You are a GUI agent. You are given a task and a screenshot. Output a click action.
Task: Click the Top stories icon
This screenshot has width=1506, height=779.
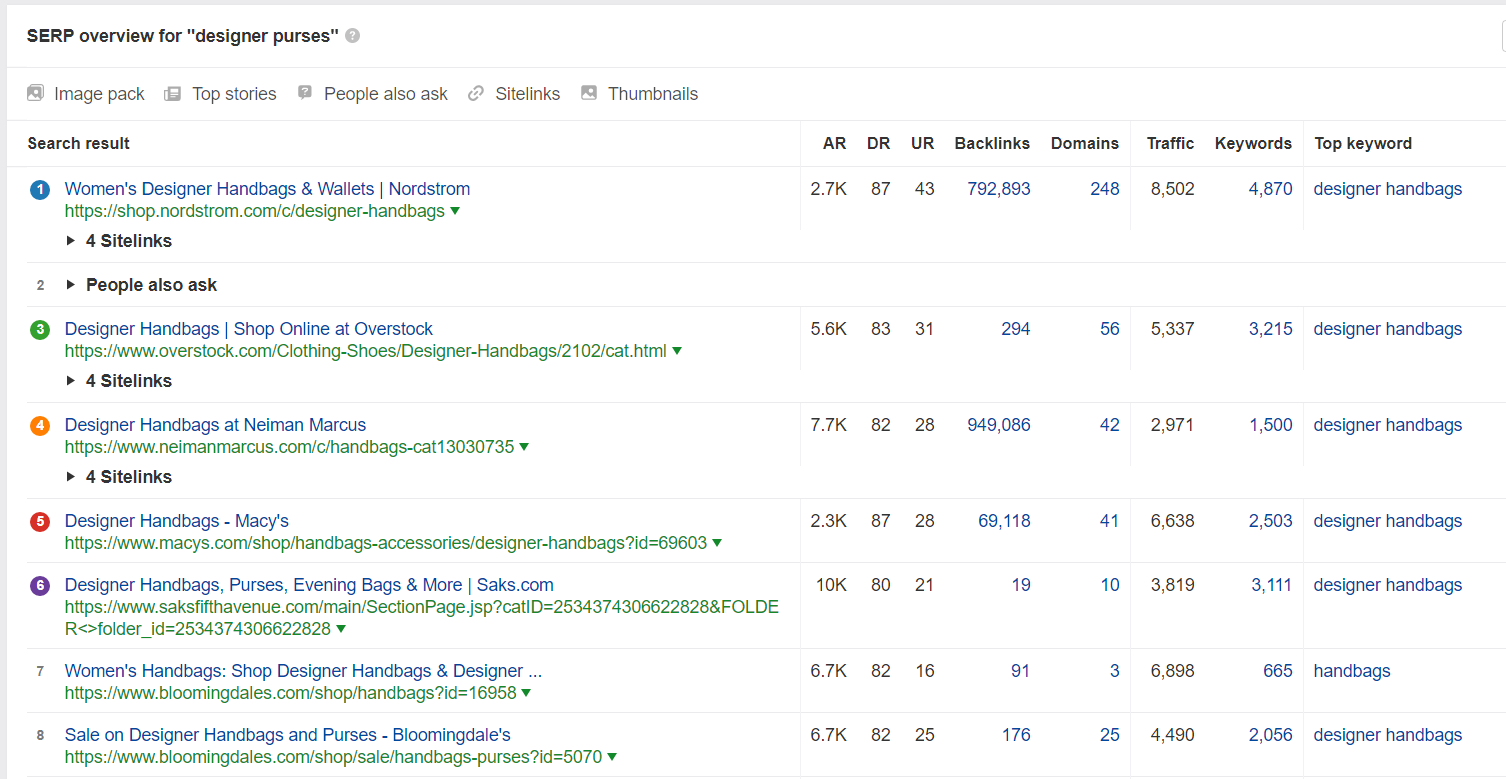[x=173, y=93]
